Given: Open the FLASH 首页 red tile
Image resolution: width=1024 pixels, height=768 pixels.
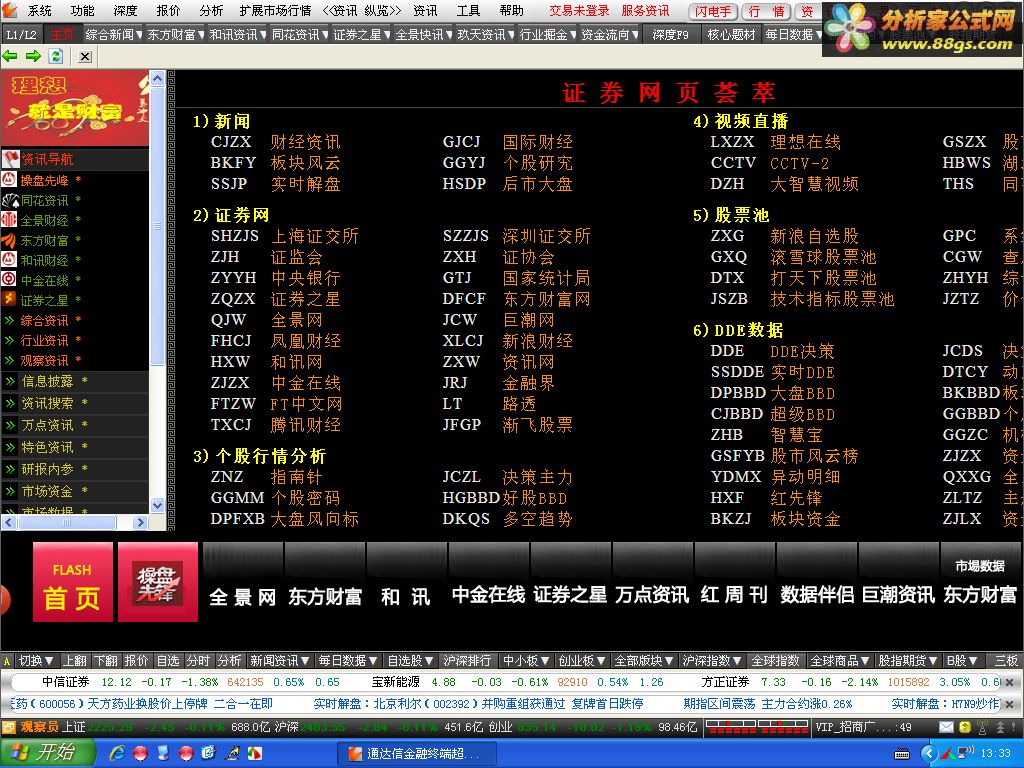Looking at the screenshot, I should (x=72, y=581).
